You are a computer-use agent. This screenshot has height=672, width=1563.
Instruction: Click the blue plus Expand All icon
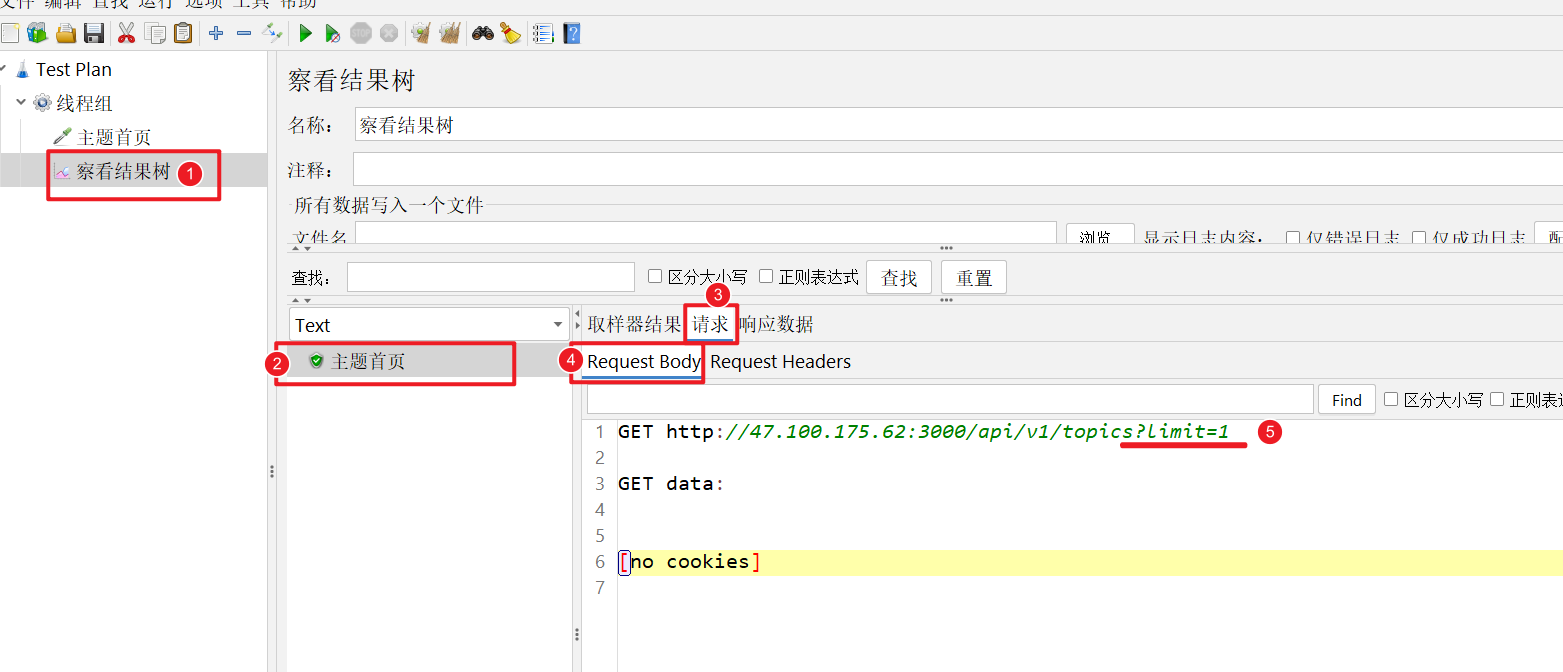(x=216, y=33)
